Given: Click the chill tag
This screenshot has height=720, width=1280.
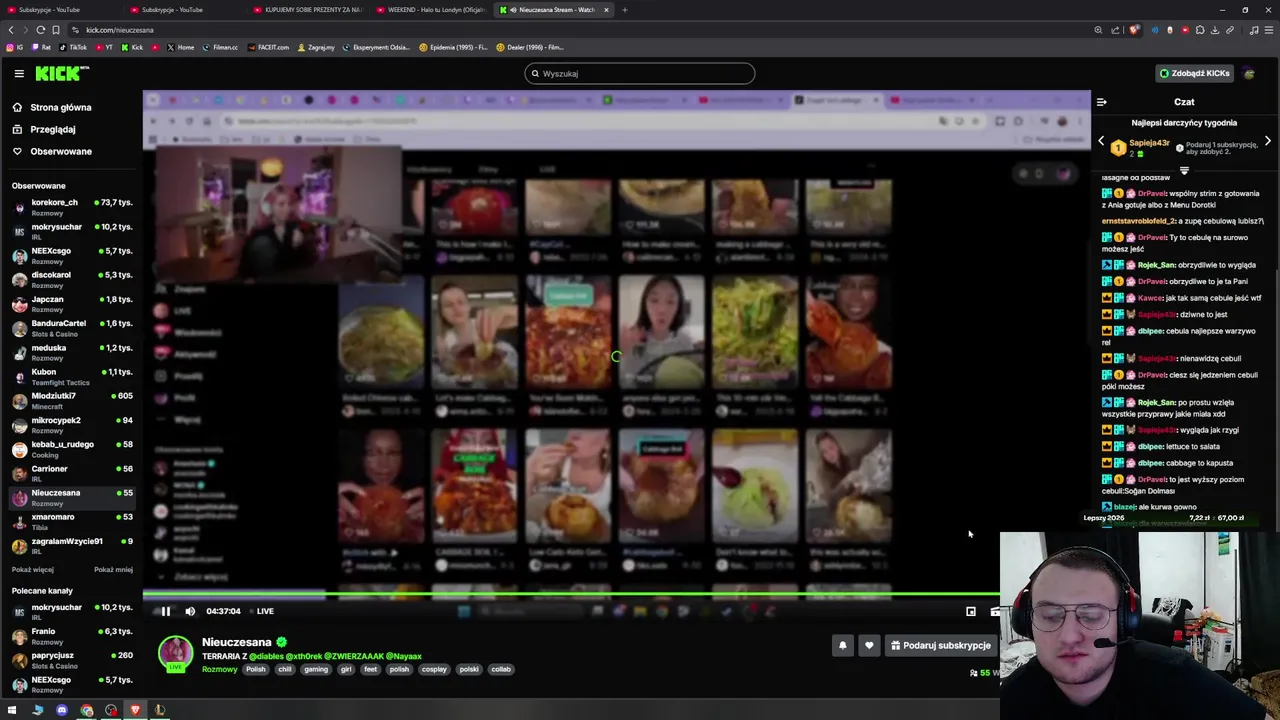Looking at the screenshot, I should click(285, 669).
